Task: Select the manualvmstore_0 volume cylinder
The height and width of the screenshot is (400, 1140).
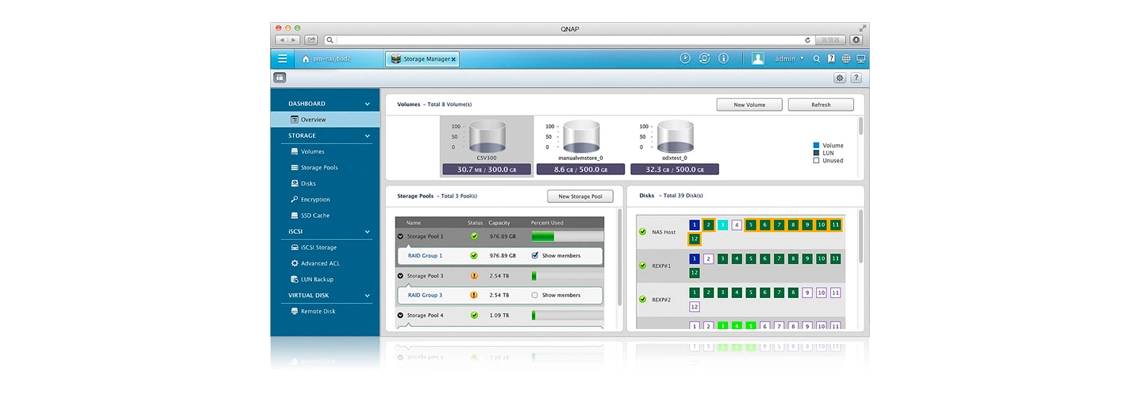Action: coord(581,136)
